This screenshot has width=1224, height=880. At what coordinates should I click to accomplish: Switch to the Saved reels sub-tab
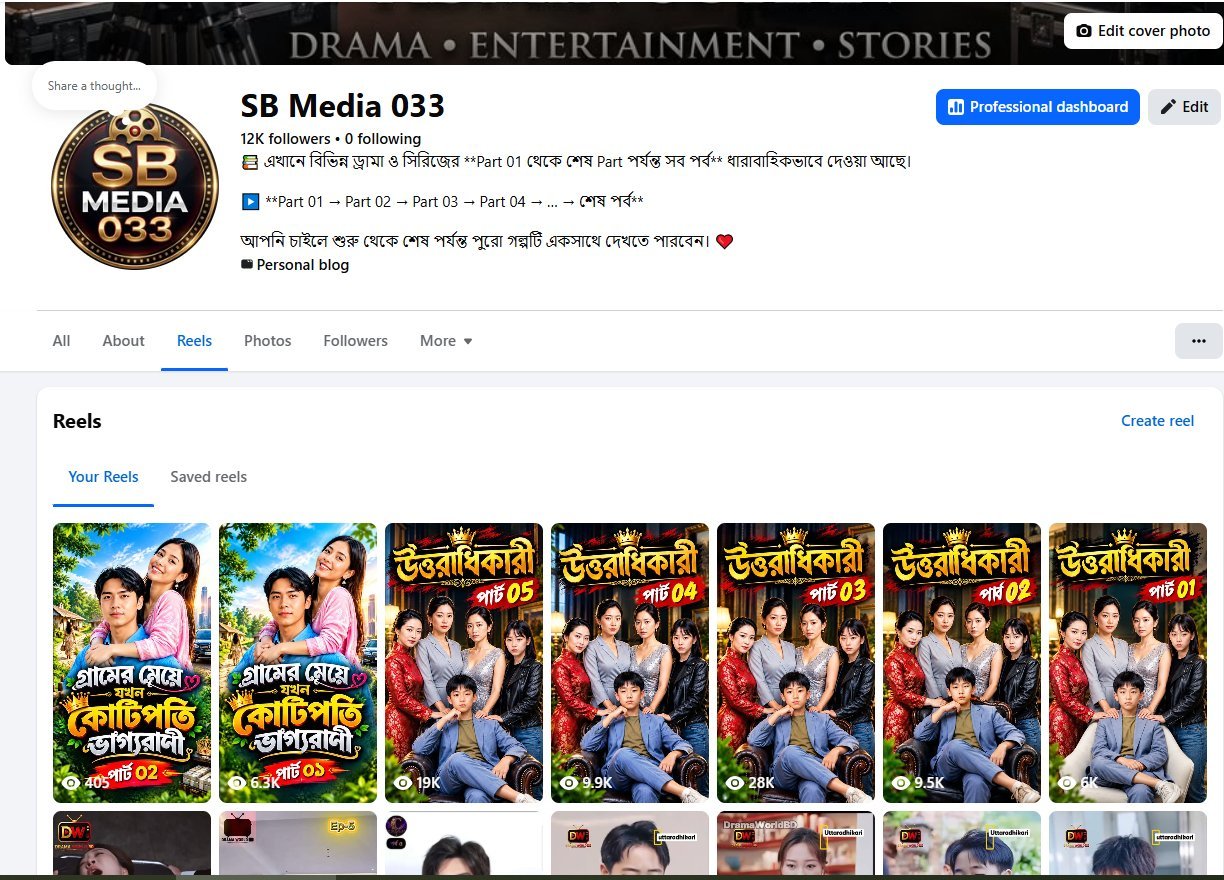point(208,477)
